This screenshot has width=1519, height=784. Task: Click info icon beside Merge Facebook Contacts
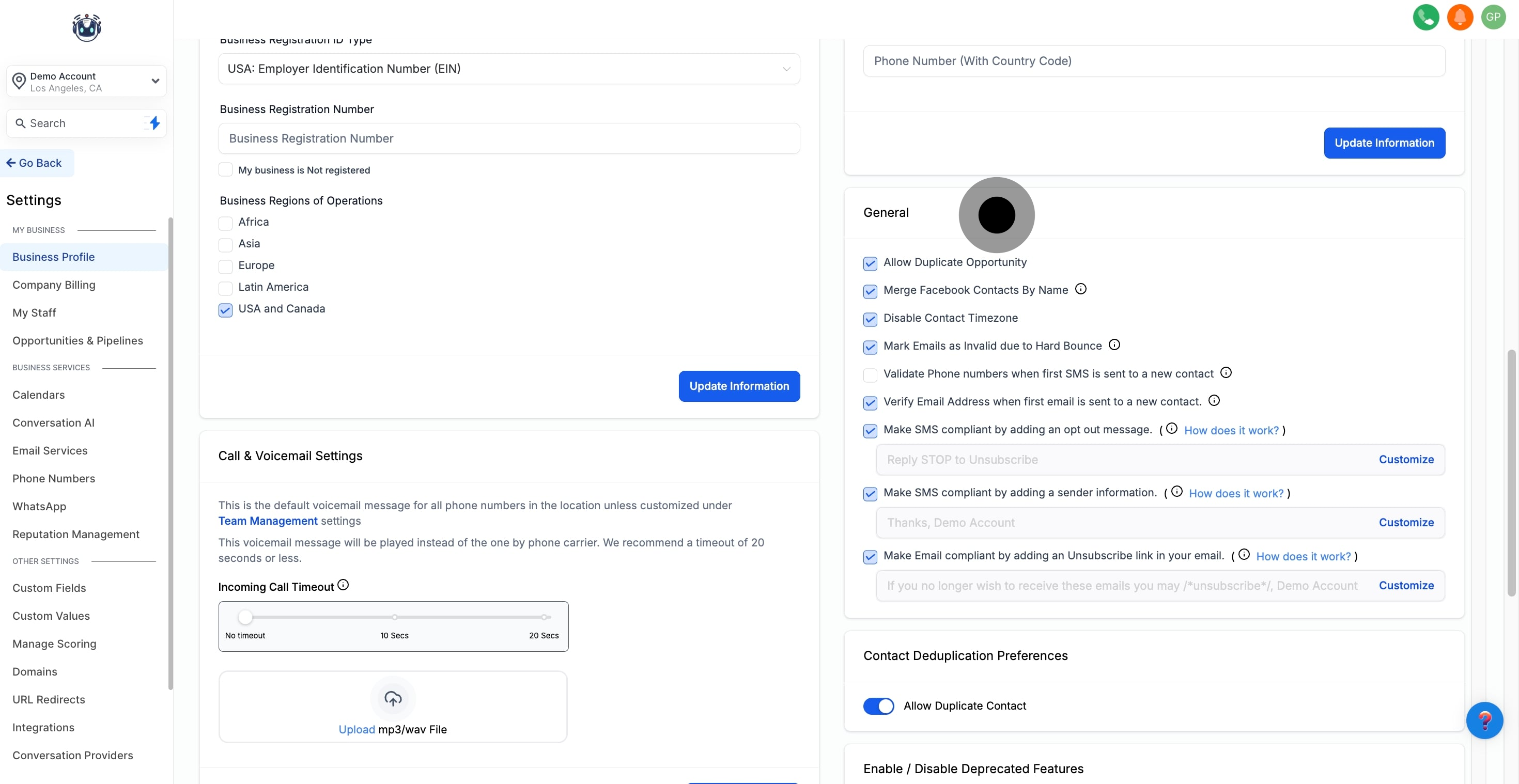pyautogui.click(x=1080, y=289)
